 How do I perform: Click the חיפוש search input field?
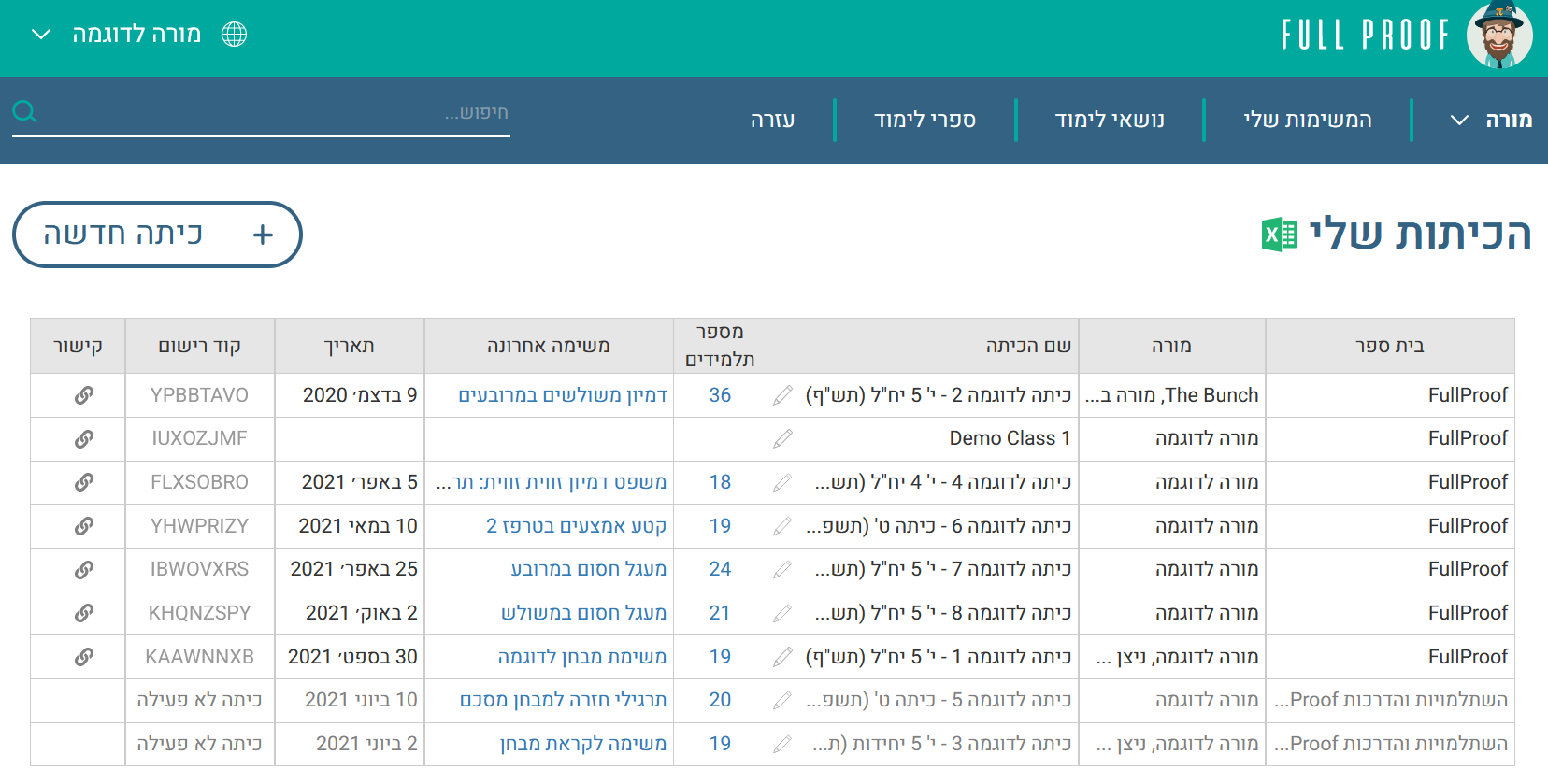click(x=280, y=113)
